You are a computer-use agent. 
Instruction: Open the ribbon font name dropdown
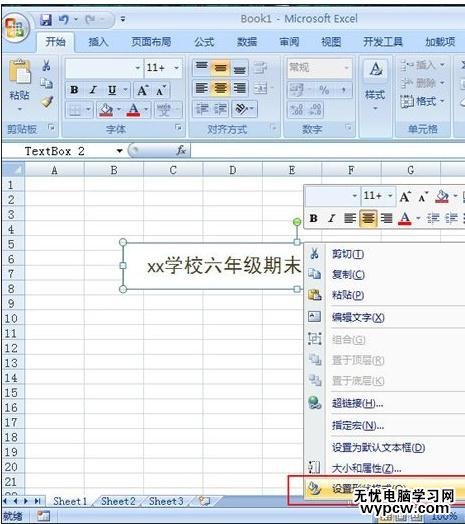pyautogui.click(x=137, y=68)
